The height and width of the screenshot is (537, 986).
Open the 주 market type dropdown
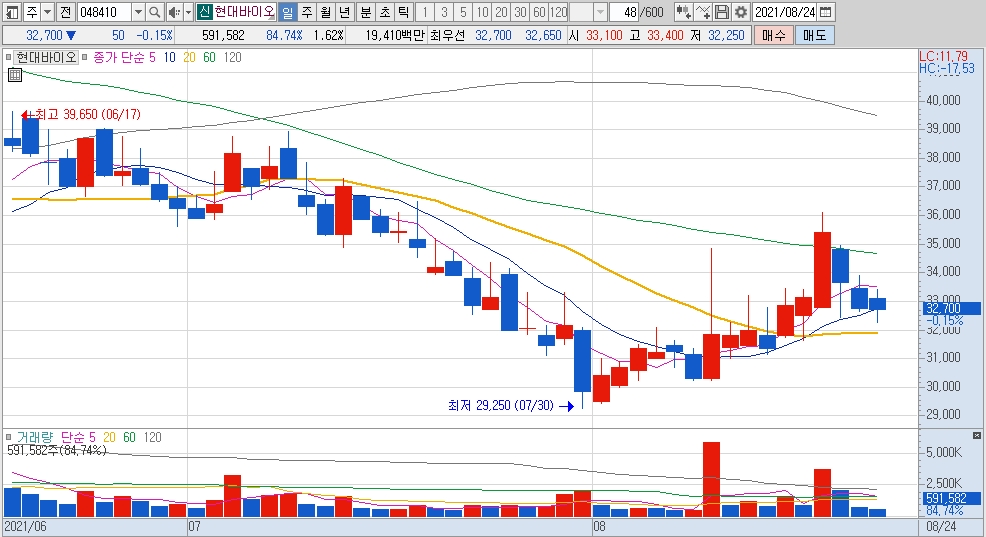[x=47, y=12]
